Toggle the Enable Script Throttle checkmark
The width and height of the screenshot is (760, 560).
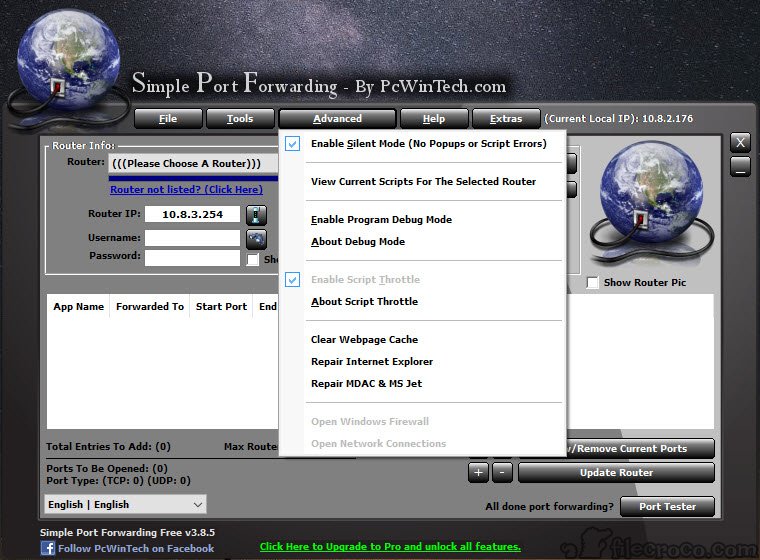pos(292,280)
